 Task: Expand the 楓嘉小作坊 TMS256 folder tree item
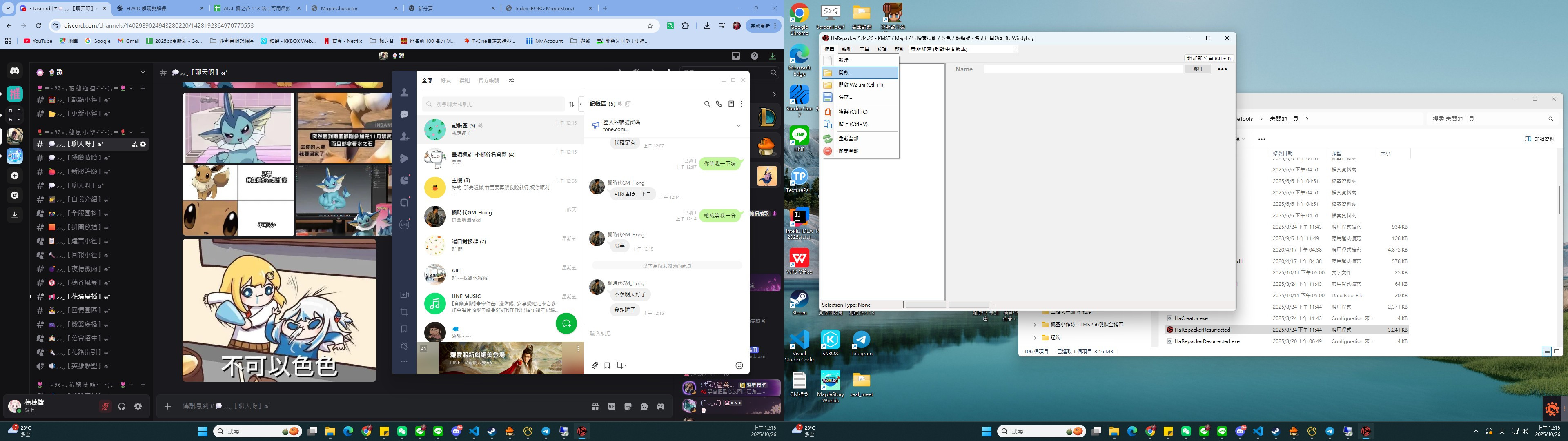pos(1035,325)
